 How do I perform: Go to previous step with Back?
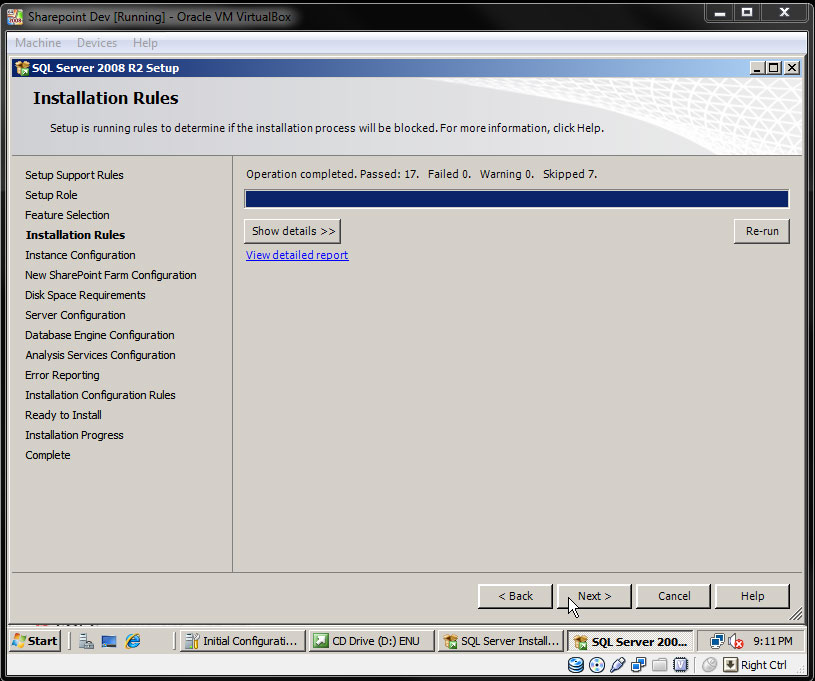[x=515, y=596]
